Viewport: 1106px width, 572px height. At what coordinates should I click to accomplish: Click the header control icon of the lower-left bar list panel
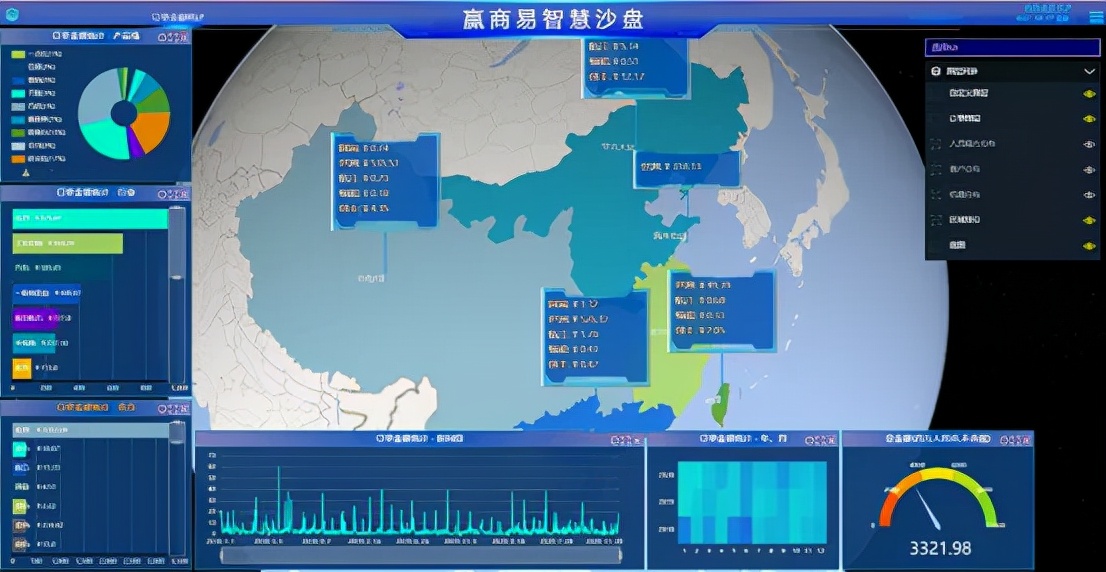point(173,408)
